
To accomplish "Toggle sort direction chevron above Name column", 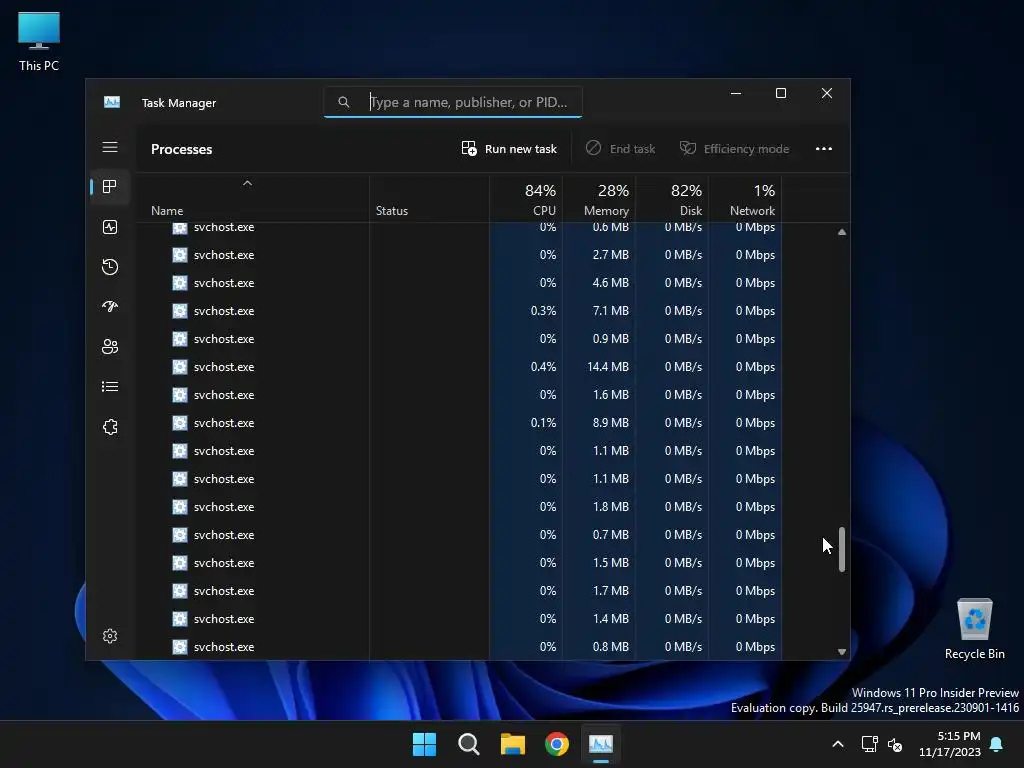I will [247, 184].
